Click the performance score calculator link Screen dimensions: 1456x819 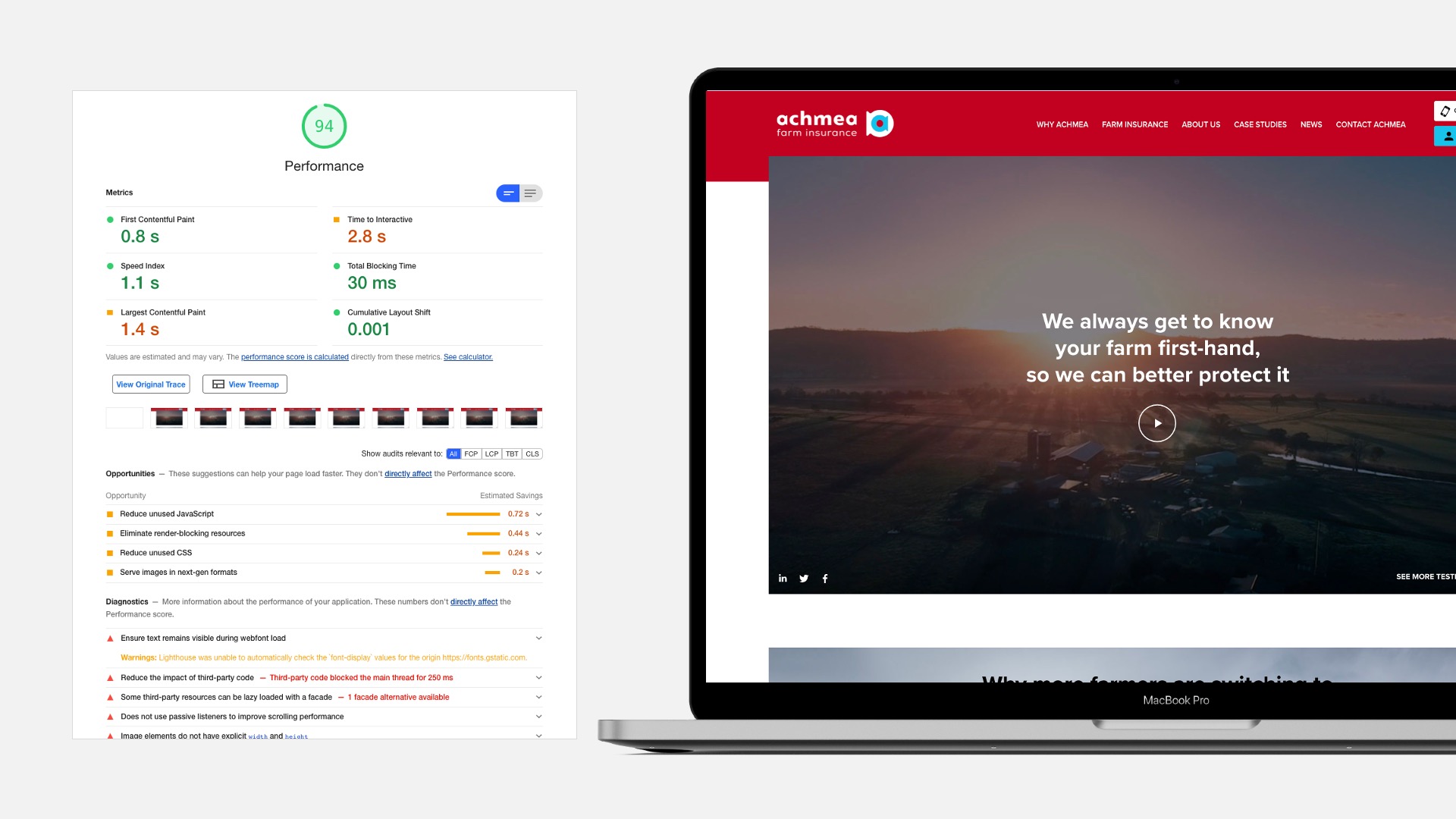click(468, 356)
